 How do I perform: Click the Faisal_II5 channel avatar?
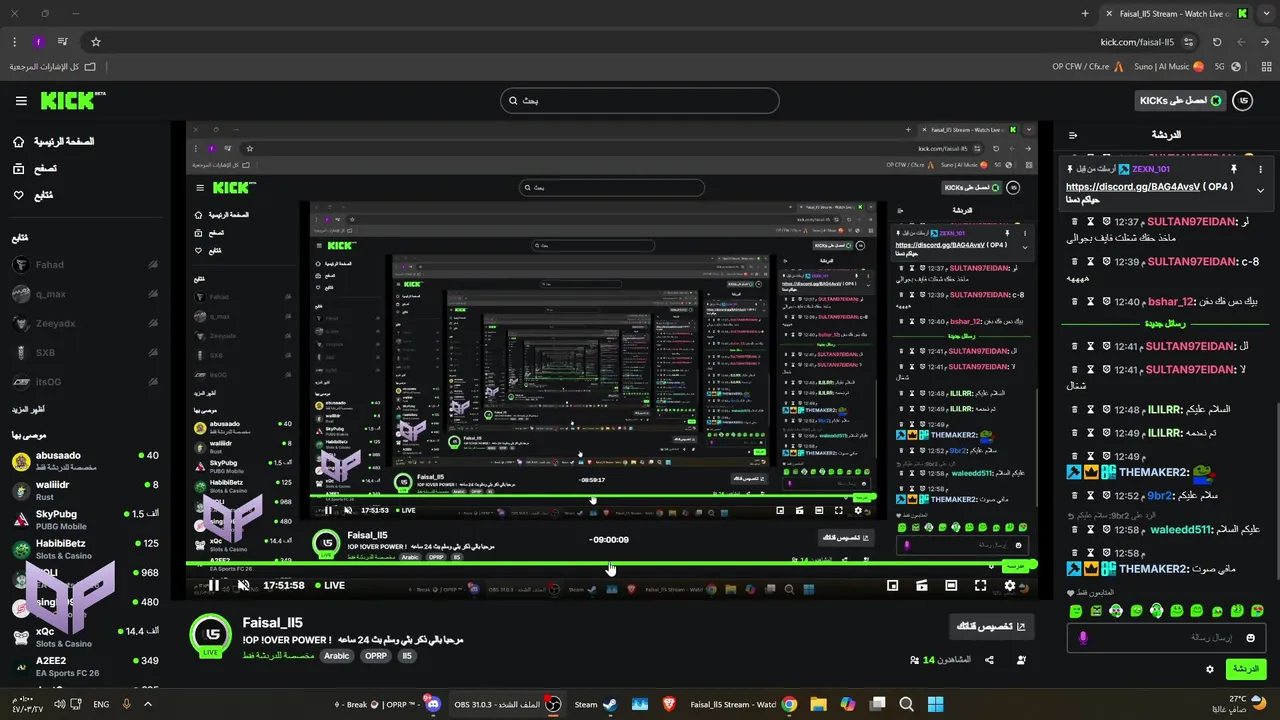(211, 634)
